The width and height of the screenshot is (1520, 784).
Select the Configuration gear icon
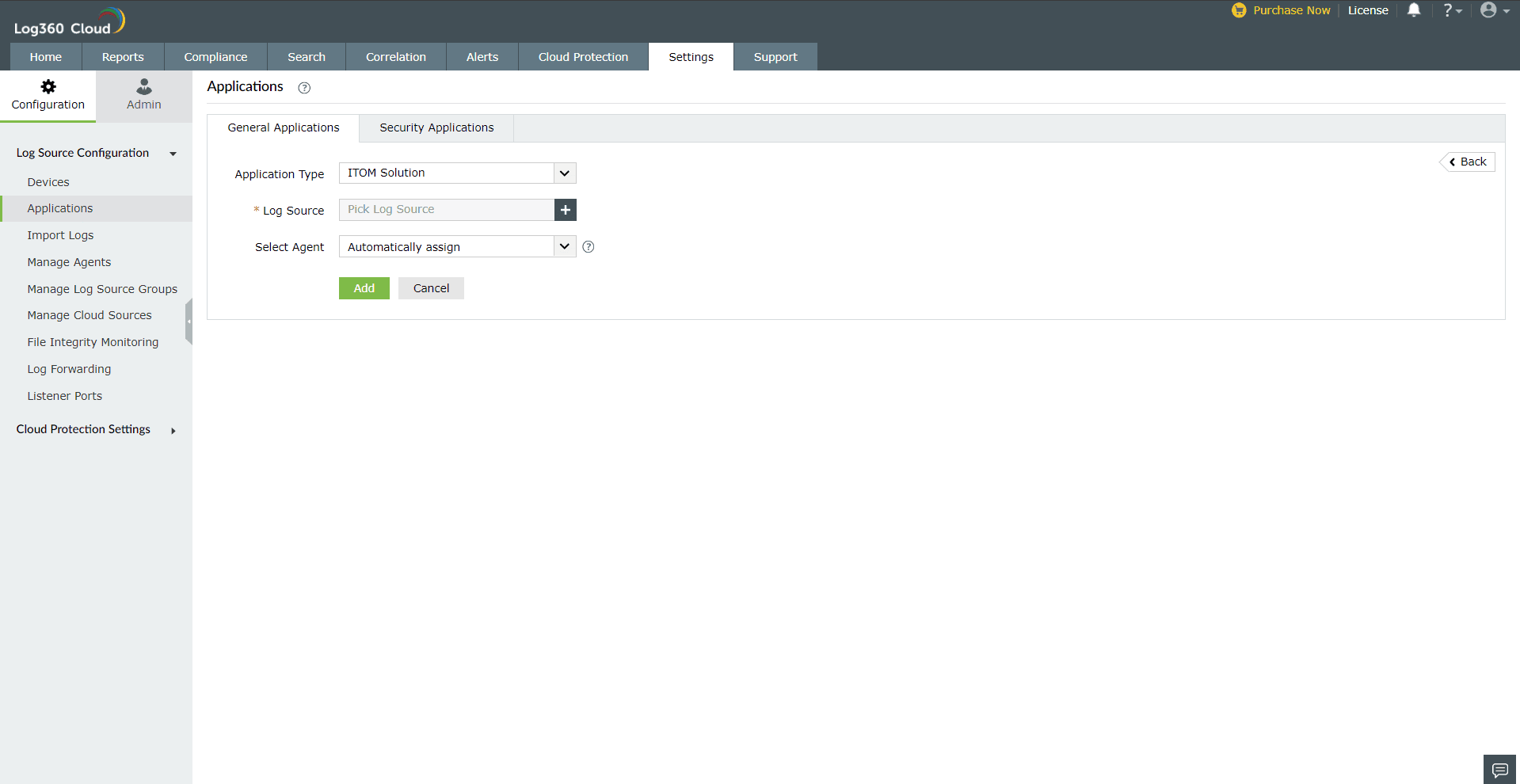(x=48, y=86)
